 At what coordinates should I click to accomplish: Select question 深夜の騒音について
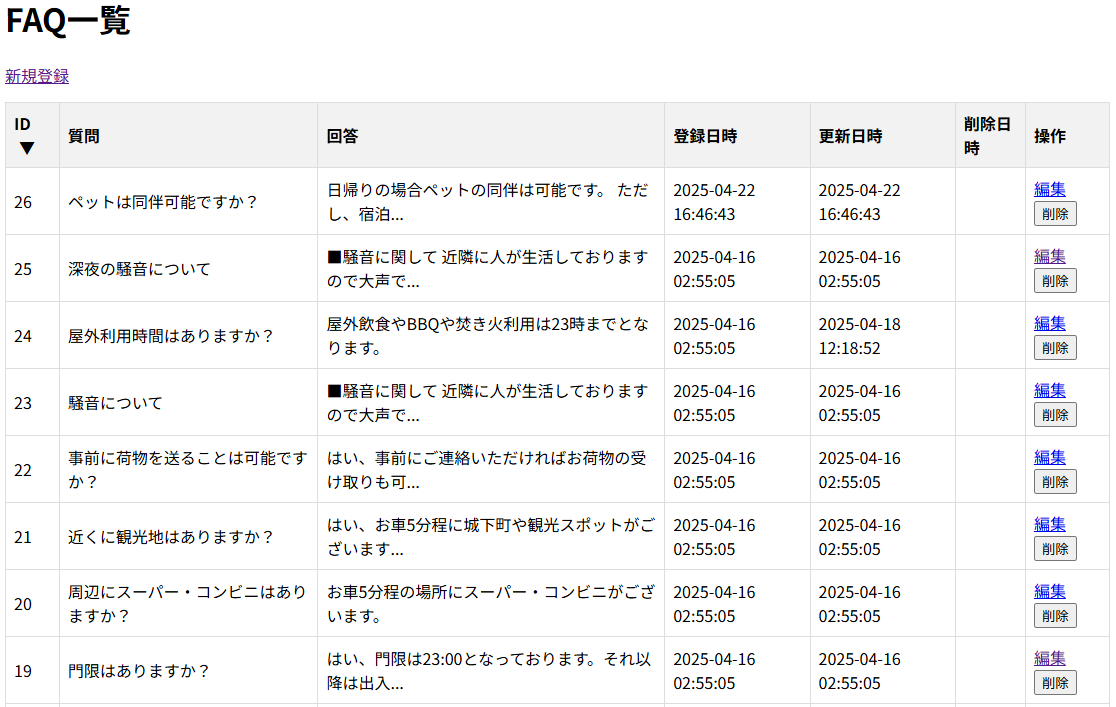140,269
